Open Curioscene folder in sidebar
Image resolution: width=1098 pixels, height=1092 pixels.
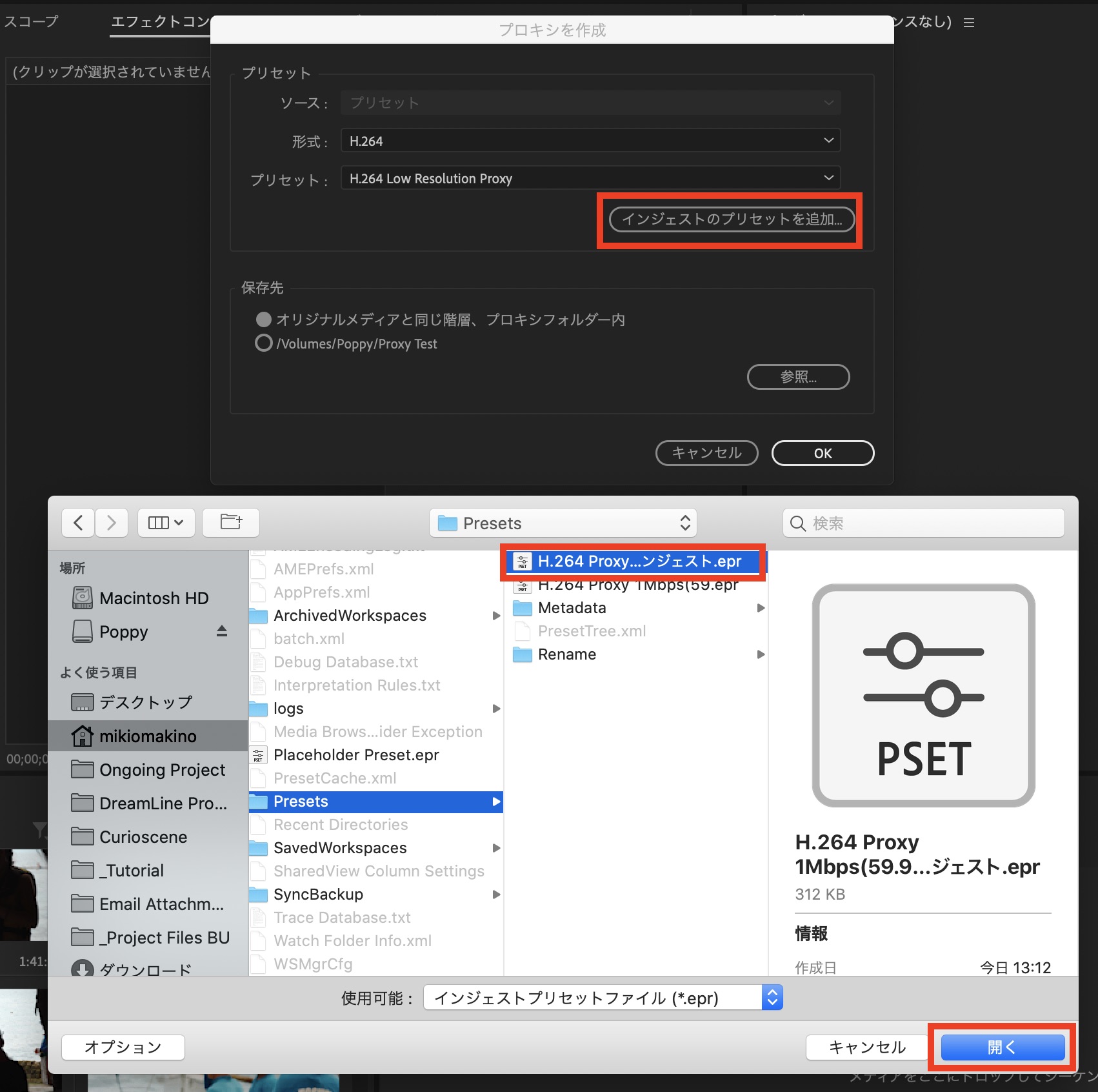tap(130, 837)
